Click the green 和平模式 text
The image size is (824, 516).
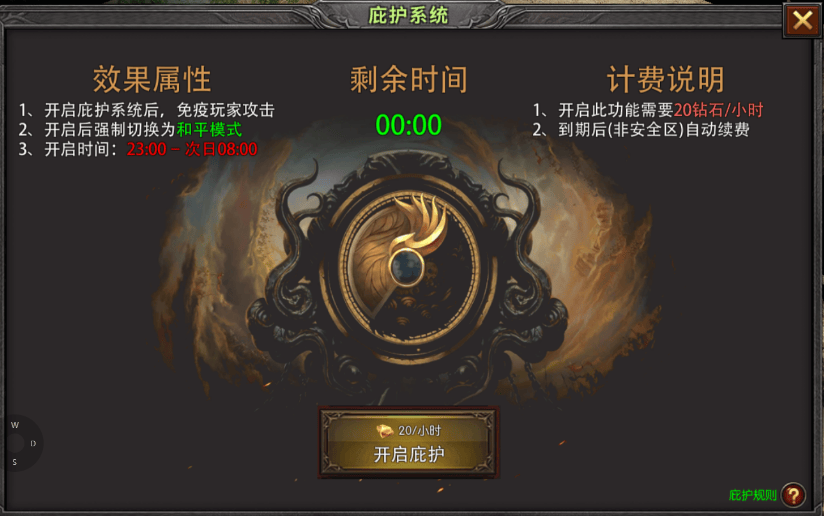209,129
